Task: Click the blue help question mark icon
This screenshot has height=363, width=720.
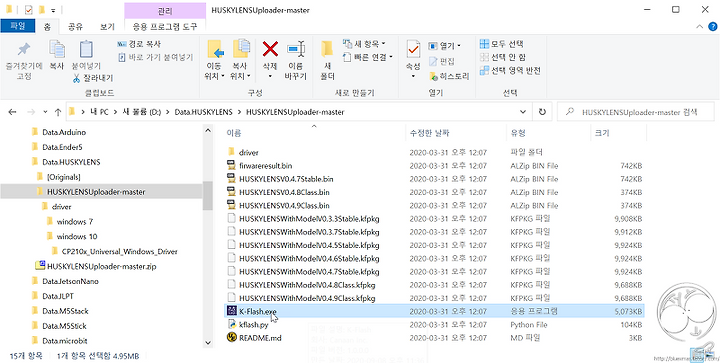Action: click(x=712, y=27)
